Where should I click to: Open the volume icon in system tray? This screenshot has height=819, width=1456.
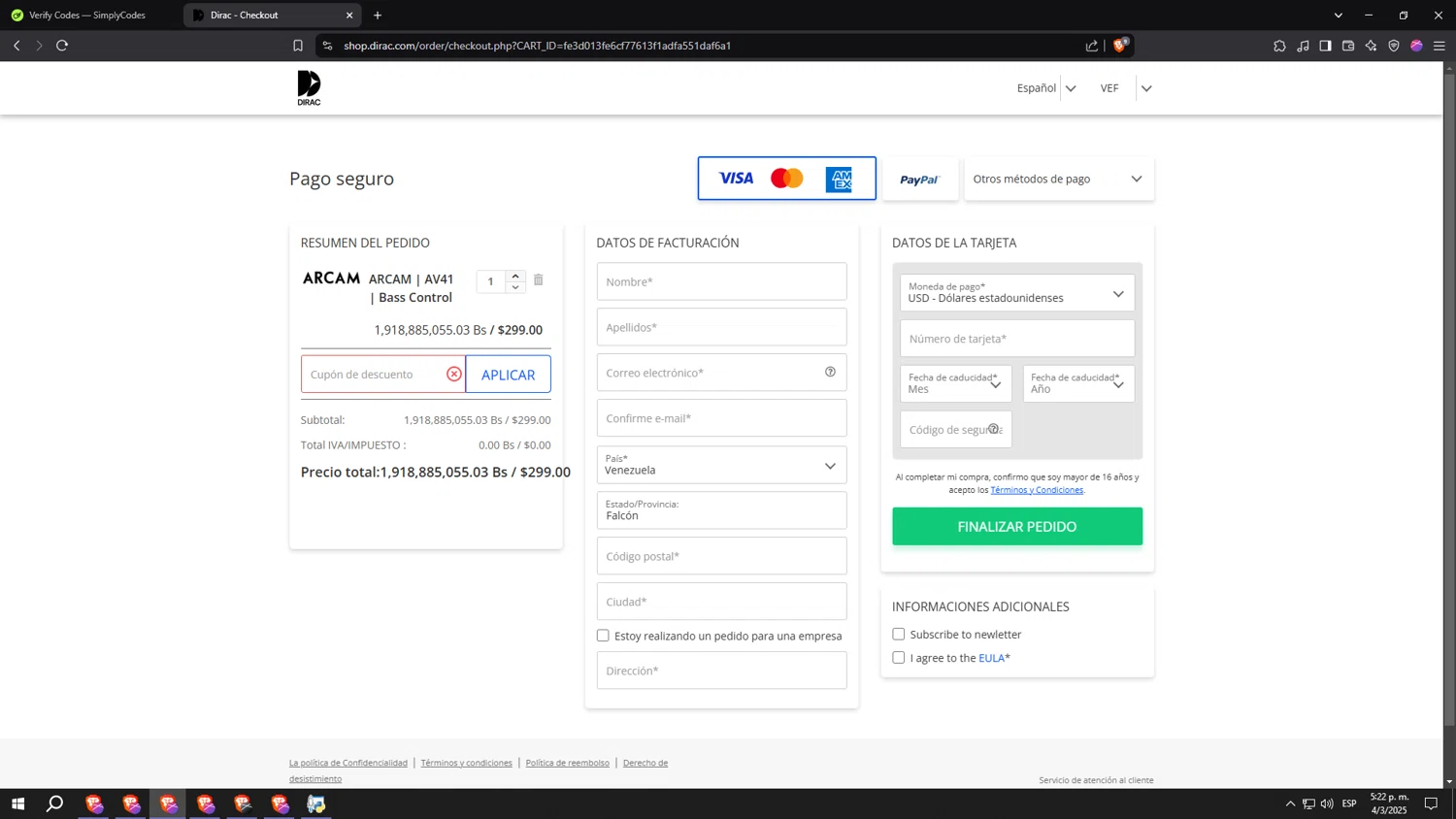coord(1327,803)
